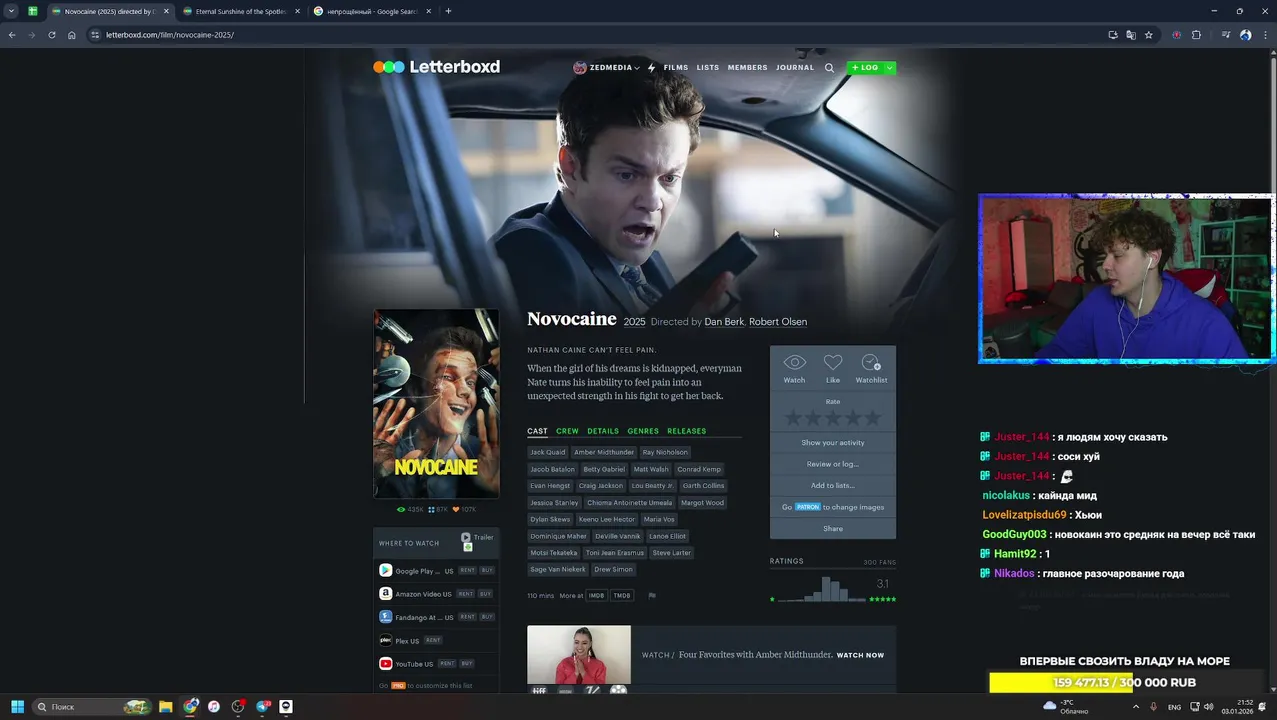The image size is (1277, 720).
Task: Click the YouTube icon
Action: [x=385, y=663]
